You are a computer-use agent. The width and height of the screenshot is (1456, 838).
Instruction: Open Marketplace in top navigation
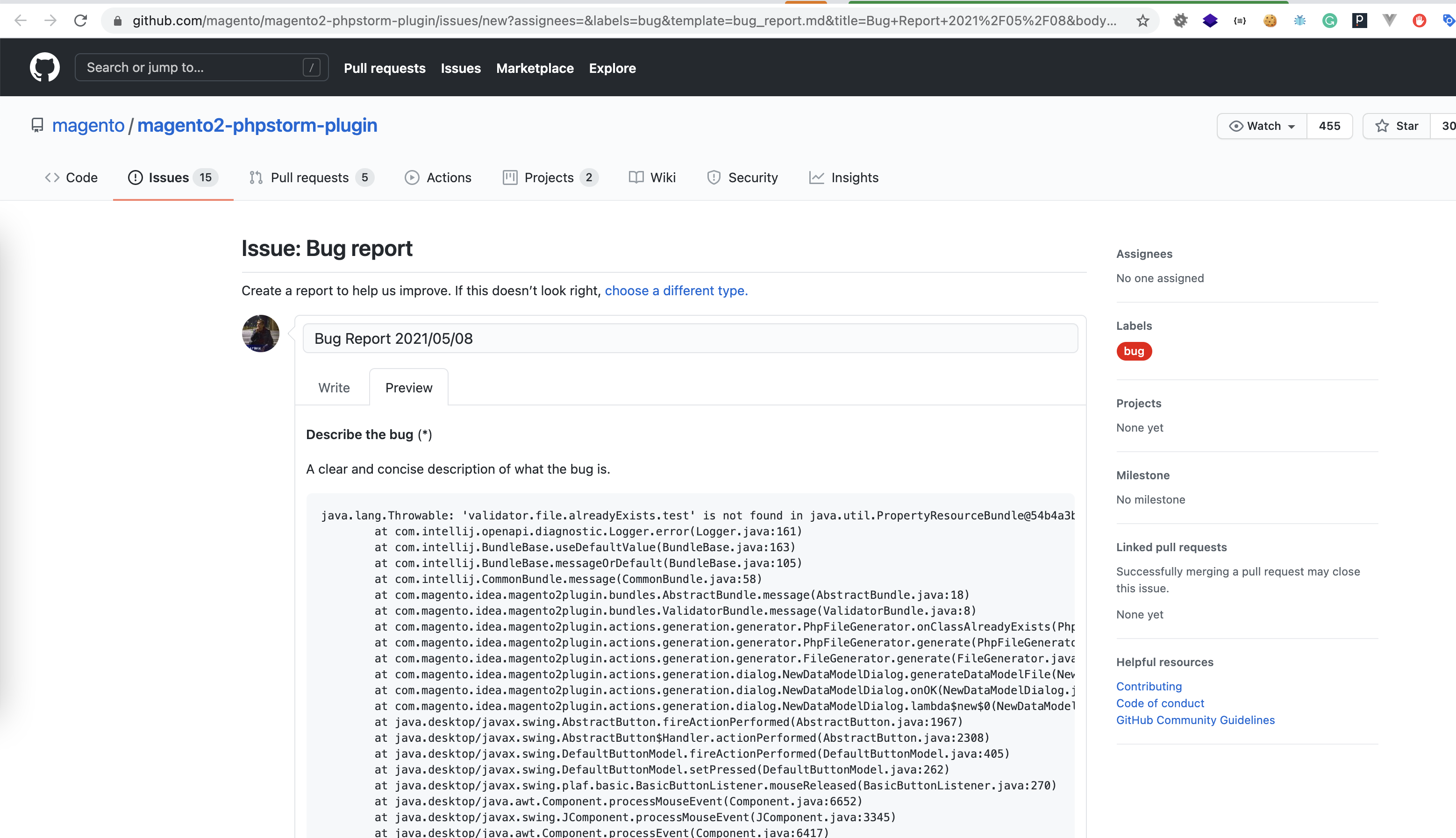pos(535,68)
